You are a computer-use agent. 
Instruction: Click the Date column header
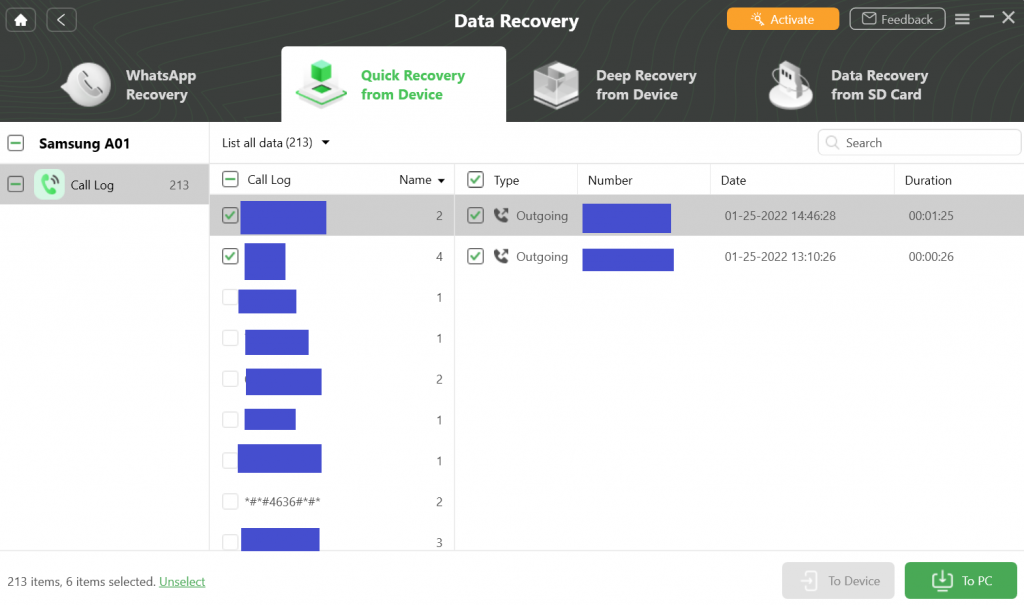point(733,180)
